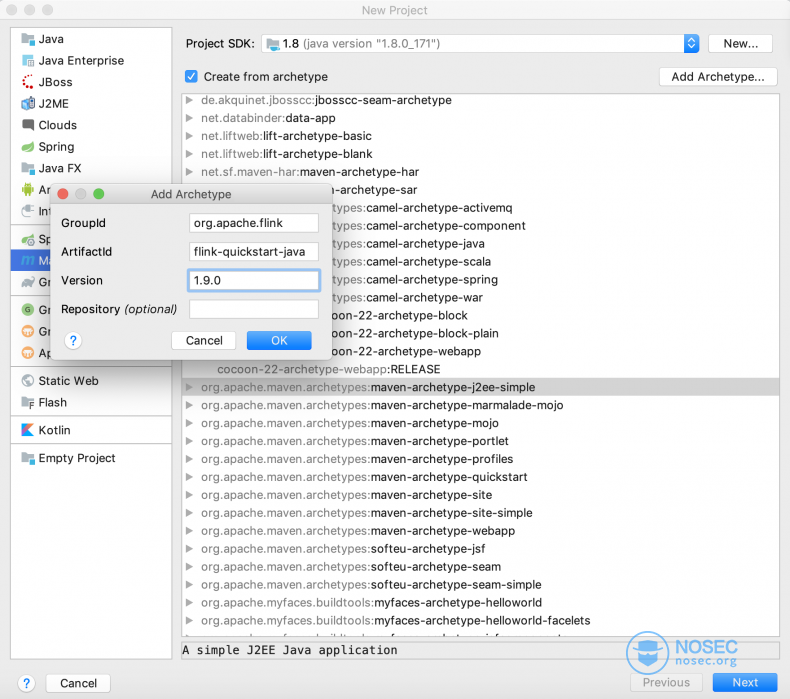This screenshot has width=790, height=699.
Task: Pick the Clouds icon in sidebar
Action: pos(28,125)
